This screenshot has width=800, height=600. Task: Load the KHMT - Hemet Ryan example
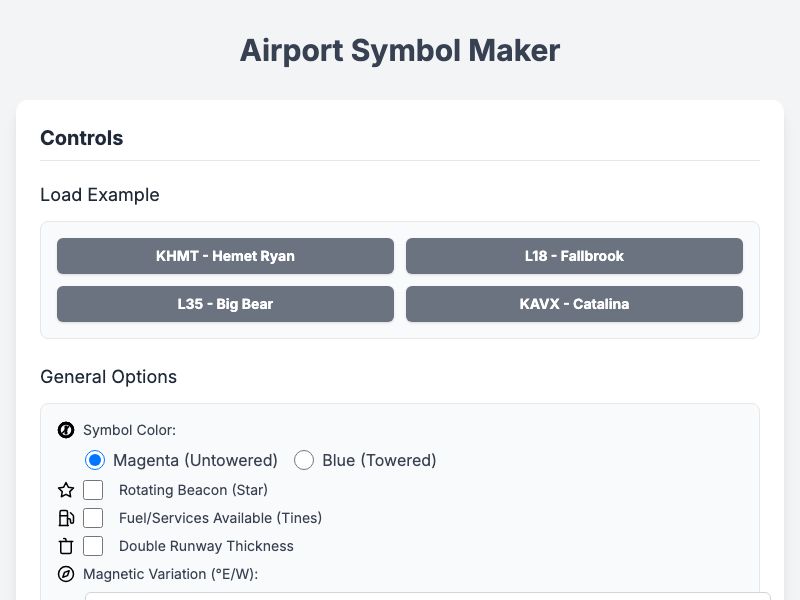[225, 256]
